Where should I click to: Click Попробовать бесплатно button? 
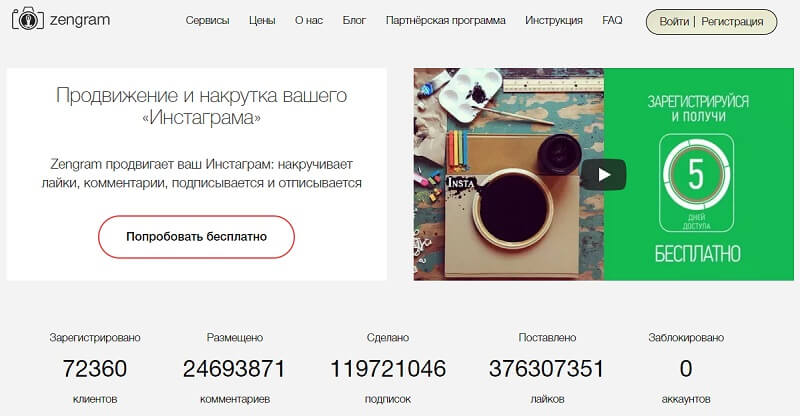[x=196, y=237]
